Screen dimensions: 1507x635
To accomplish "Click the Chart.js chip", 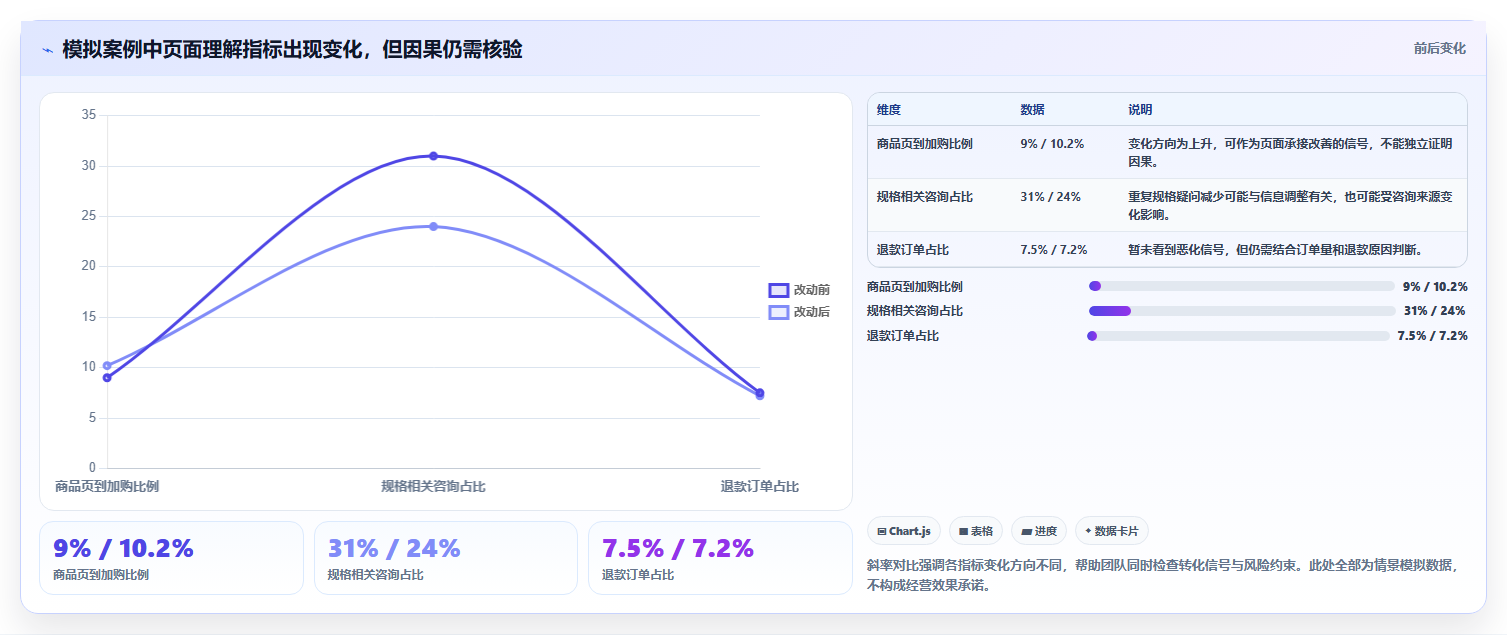I will click(x=904, y=531).
